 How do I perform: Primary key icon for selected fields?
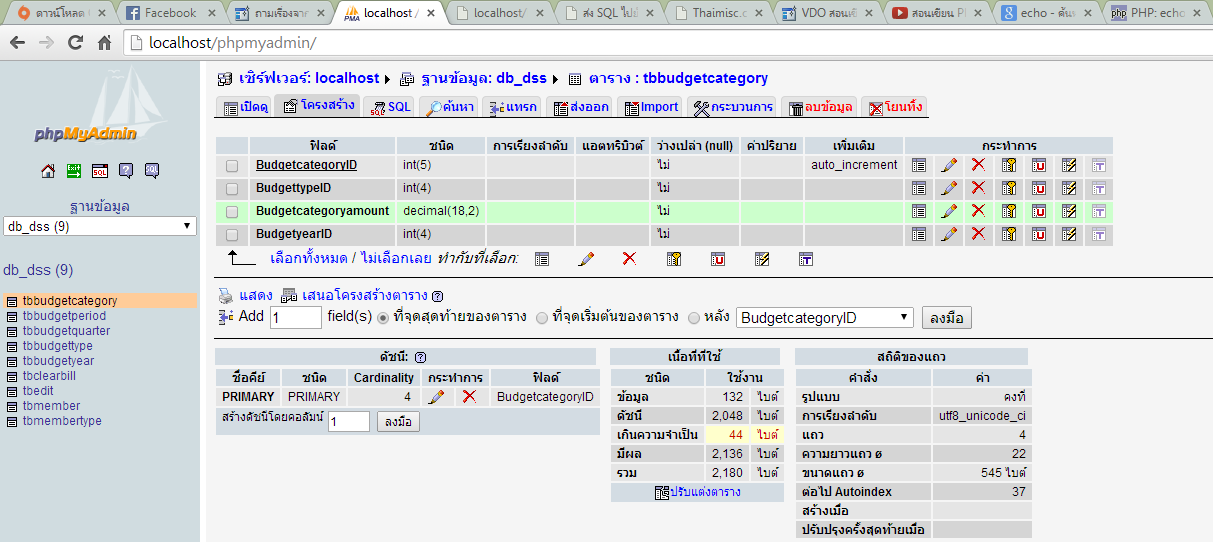[674, 258]
